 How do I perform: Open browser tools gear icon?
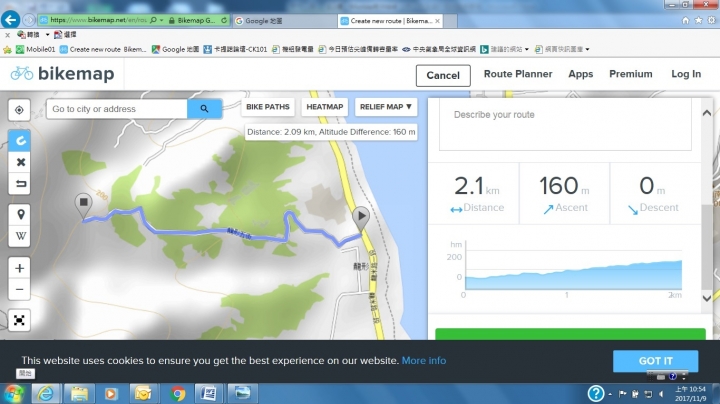click(x=711, y=21)
